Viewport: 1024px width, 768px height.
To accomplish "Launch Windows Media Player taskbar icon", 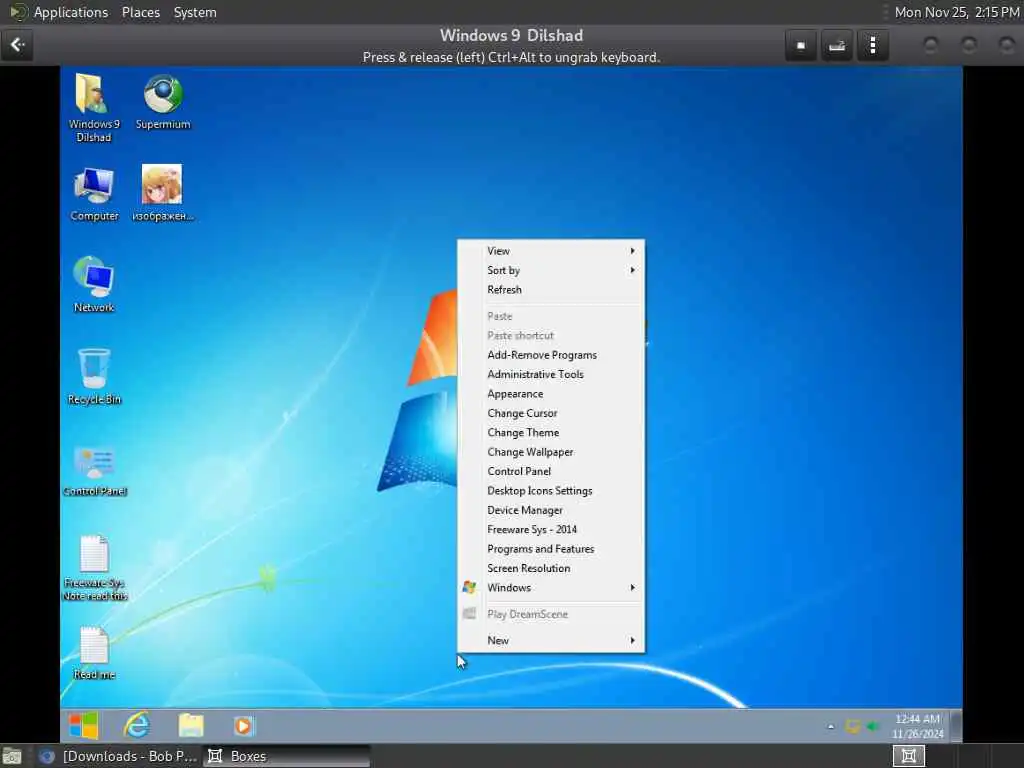I will (243, 726).
